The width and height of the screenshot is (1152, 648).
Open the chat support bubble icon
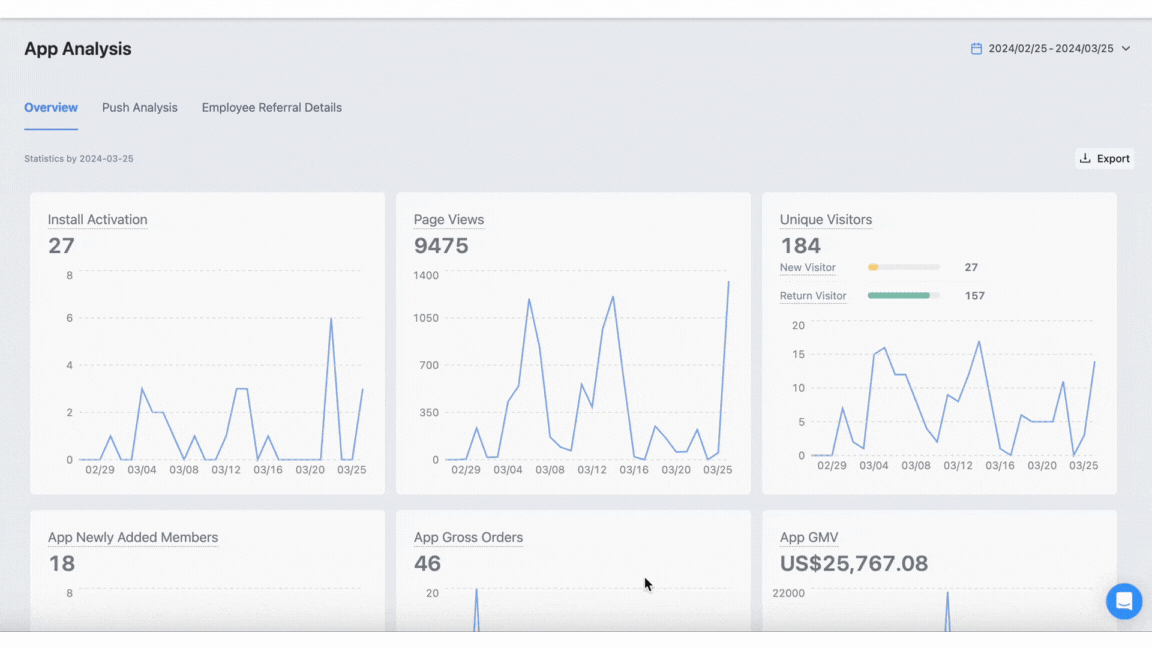[x=1123, y=601]
